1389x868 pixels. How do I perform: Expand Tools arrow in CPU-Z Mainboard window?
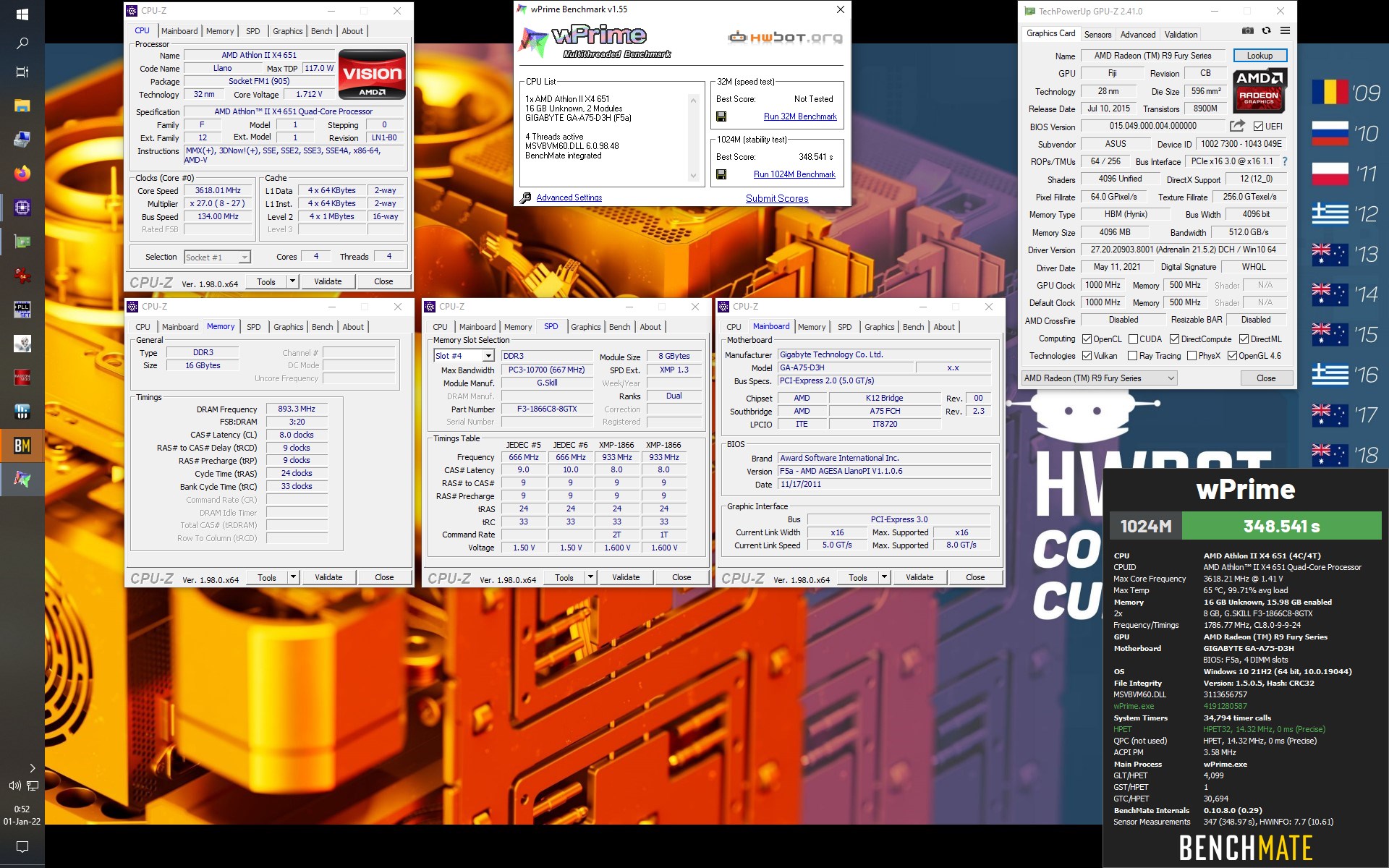tap(884, 577)
